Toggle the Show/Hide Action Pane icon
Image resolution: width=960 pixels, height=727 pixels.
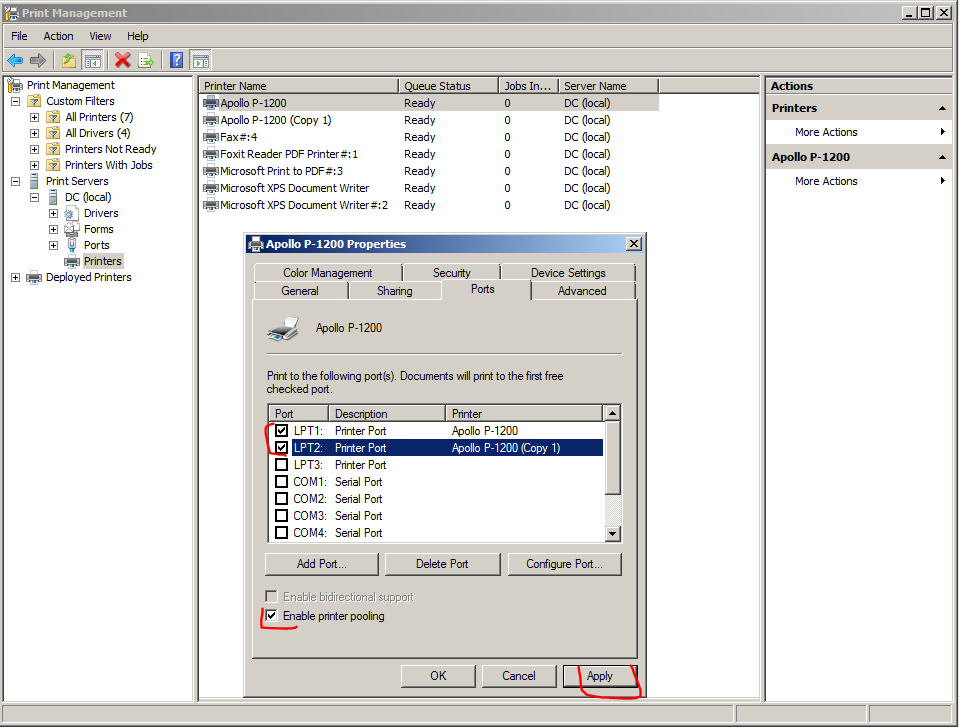tap(200, 60)
